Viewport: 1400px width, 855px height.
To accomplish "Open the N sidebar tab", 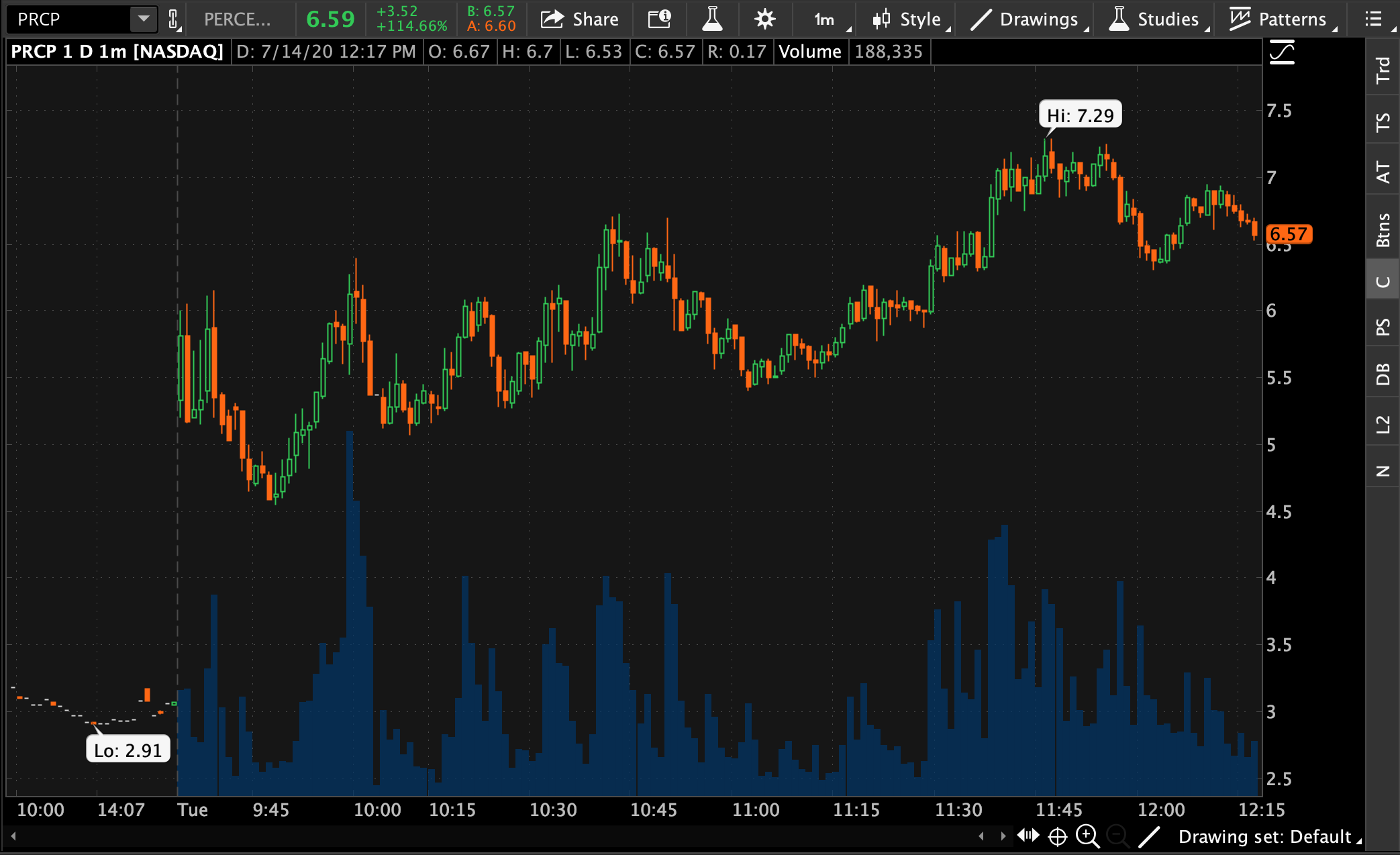I will 1383,471.
